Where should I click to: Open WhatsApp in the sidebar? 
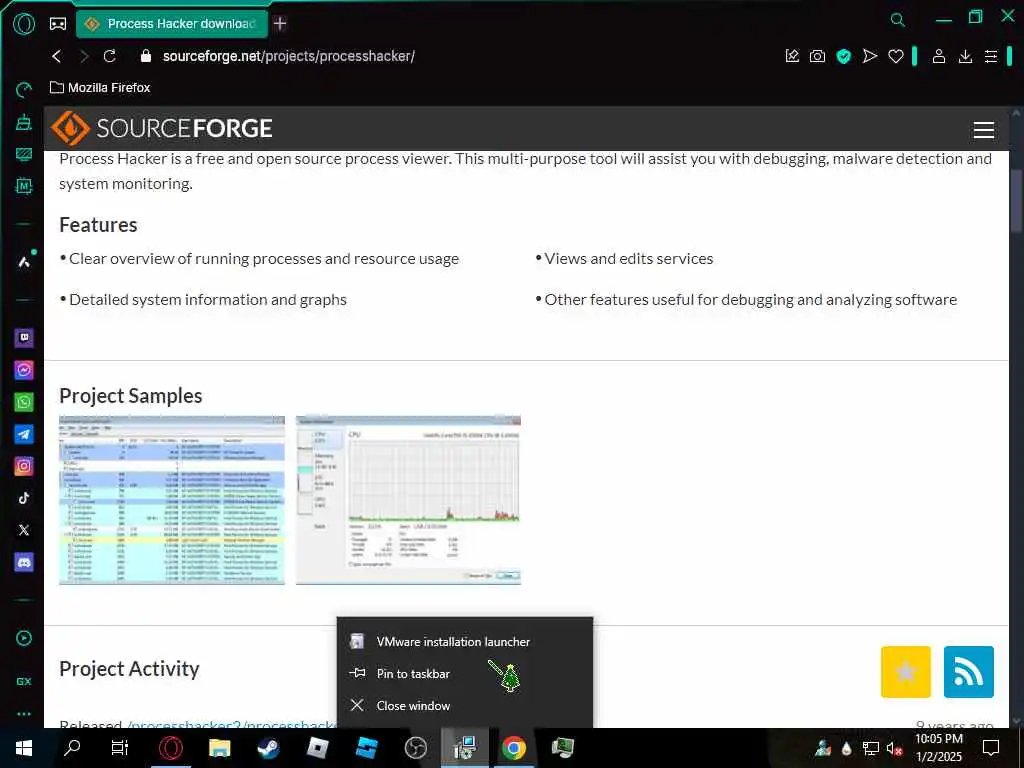pos(24,402)
